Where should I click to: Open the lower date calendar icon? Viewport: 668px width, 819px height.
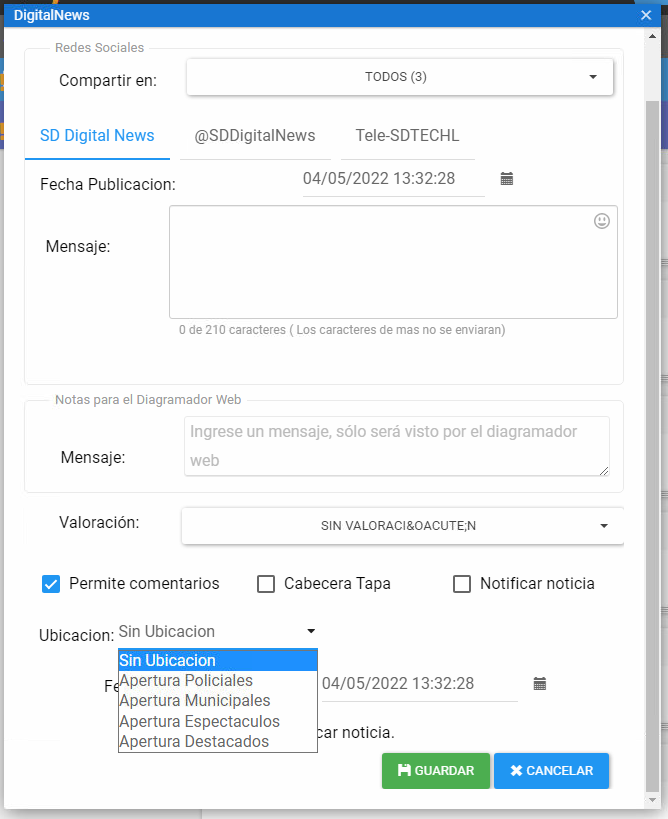[540, 684]
